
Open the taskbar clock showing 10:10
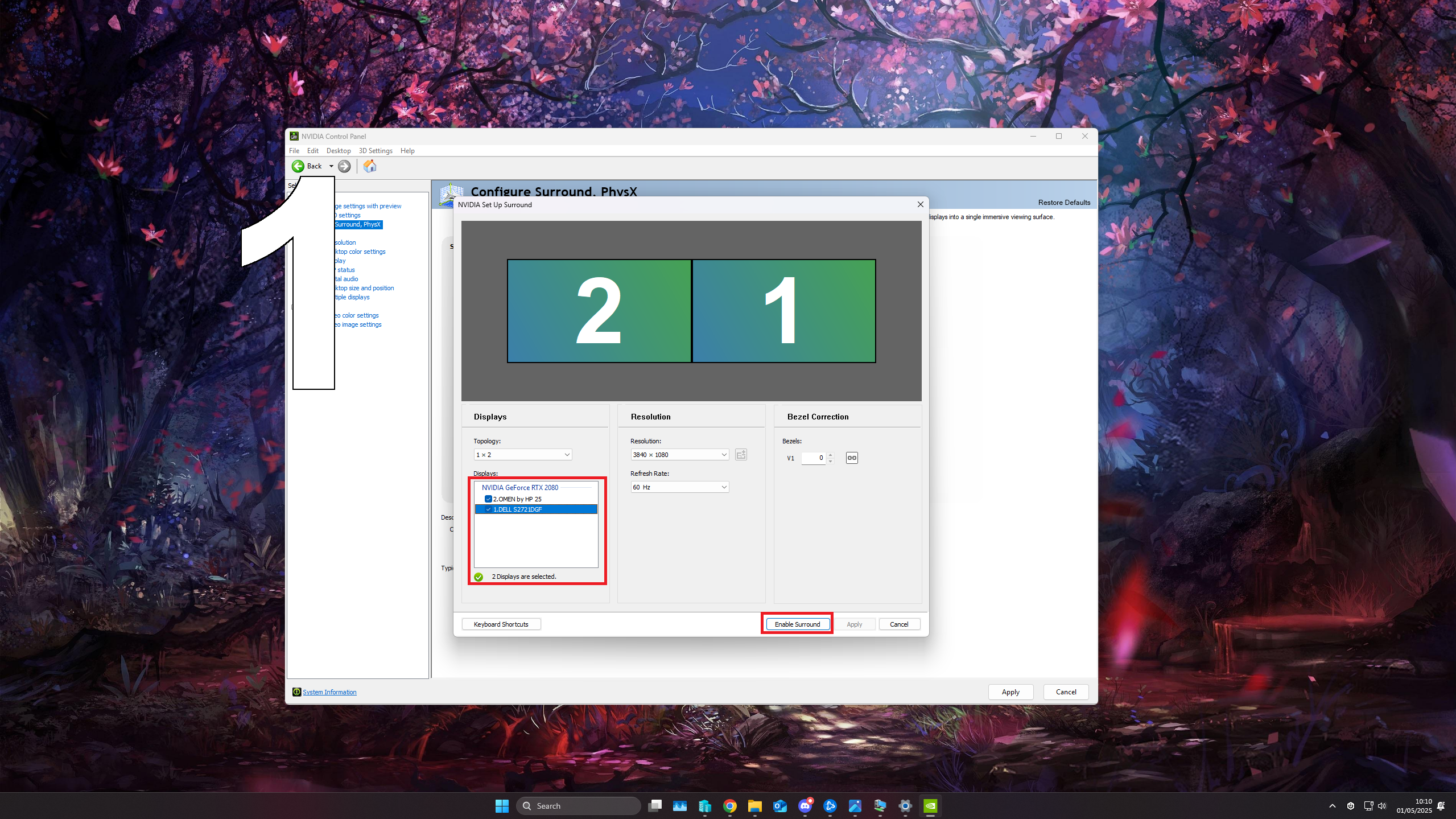[x=1414, y=806]
